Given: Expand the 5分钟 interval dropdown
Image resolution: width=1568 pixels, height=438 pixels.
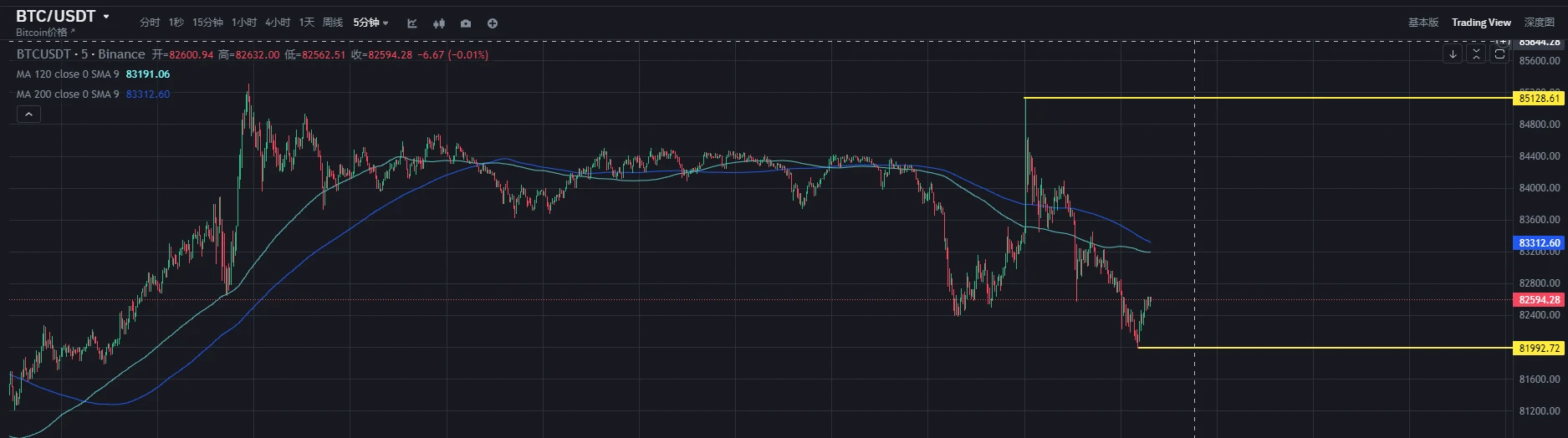Looking at the screenshot, I should 370,23.
